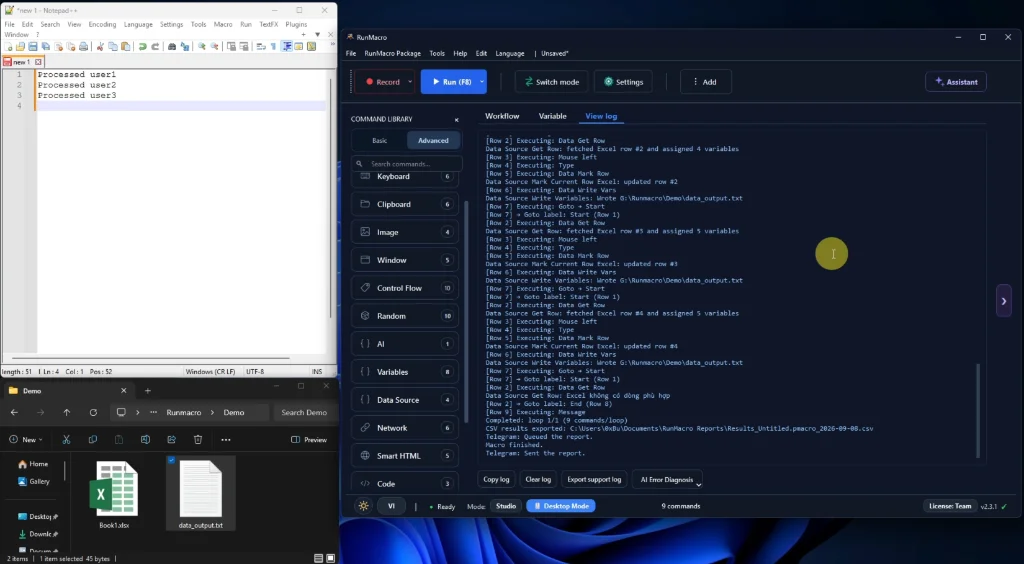Click the Search commands input field
Viewport: 1024px width, 564px height.
pos(407,164)
